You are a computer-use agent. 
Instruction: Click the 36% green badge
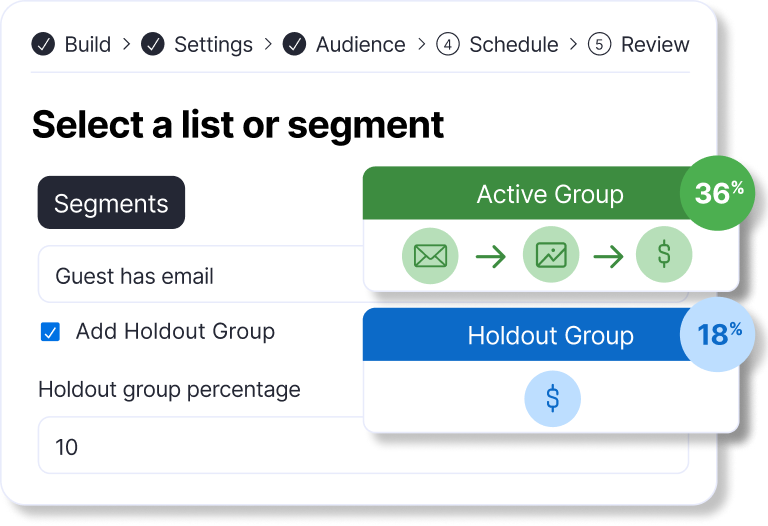tap(718, 192)
